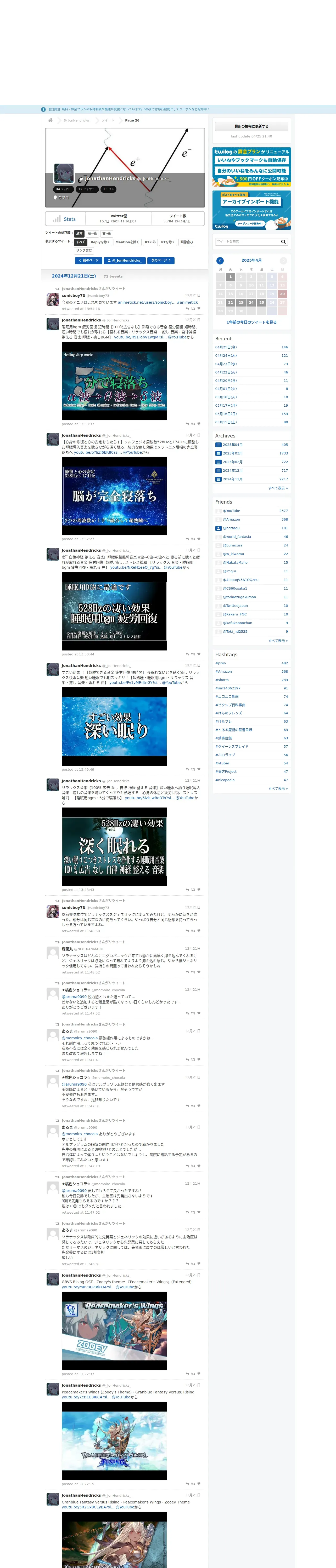Click the sonicboy73 avatar on the animetick tweet
This screenshot has height=1568, width=336.
coord(53,299)
